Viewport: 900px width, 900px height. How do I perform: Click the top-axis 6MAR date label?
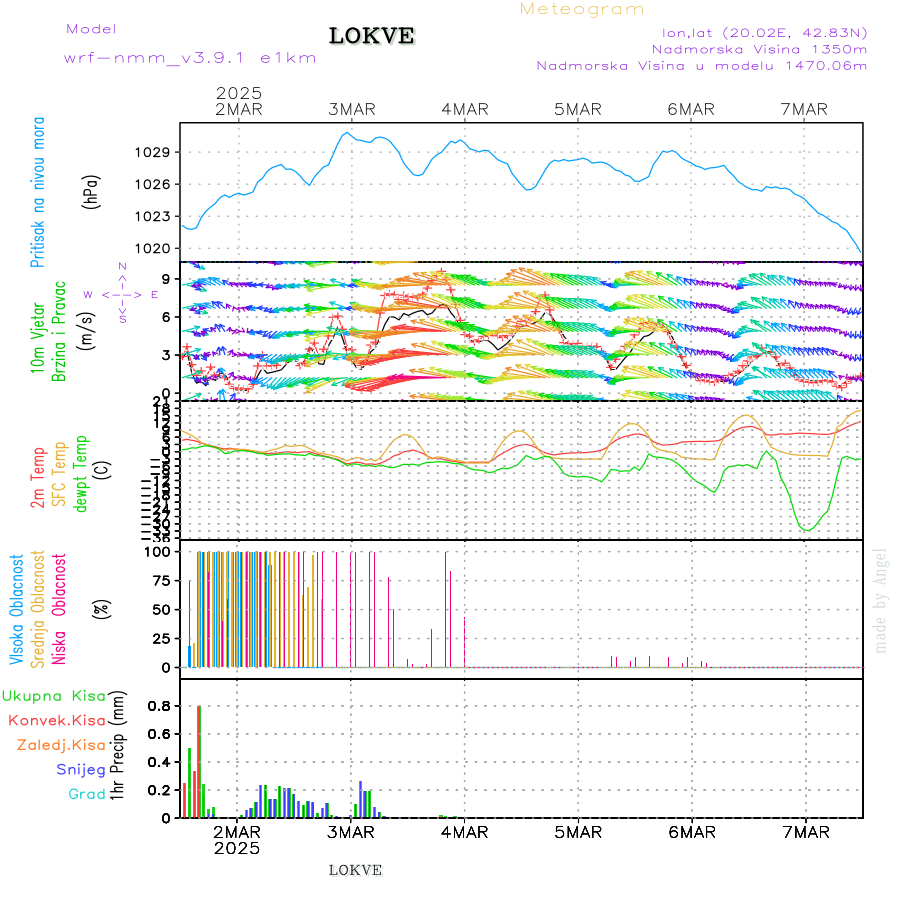(691, 109)
